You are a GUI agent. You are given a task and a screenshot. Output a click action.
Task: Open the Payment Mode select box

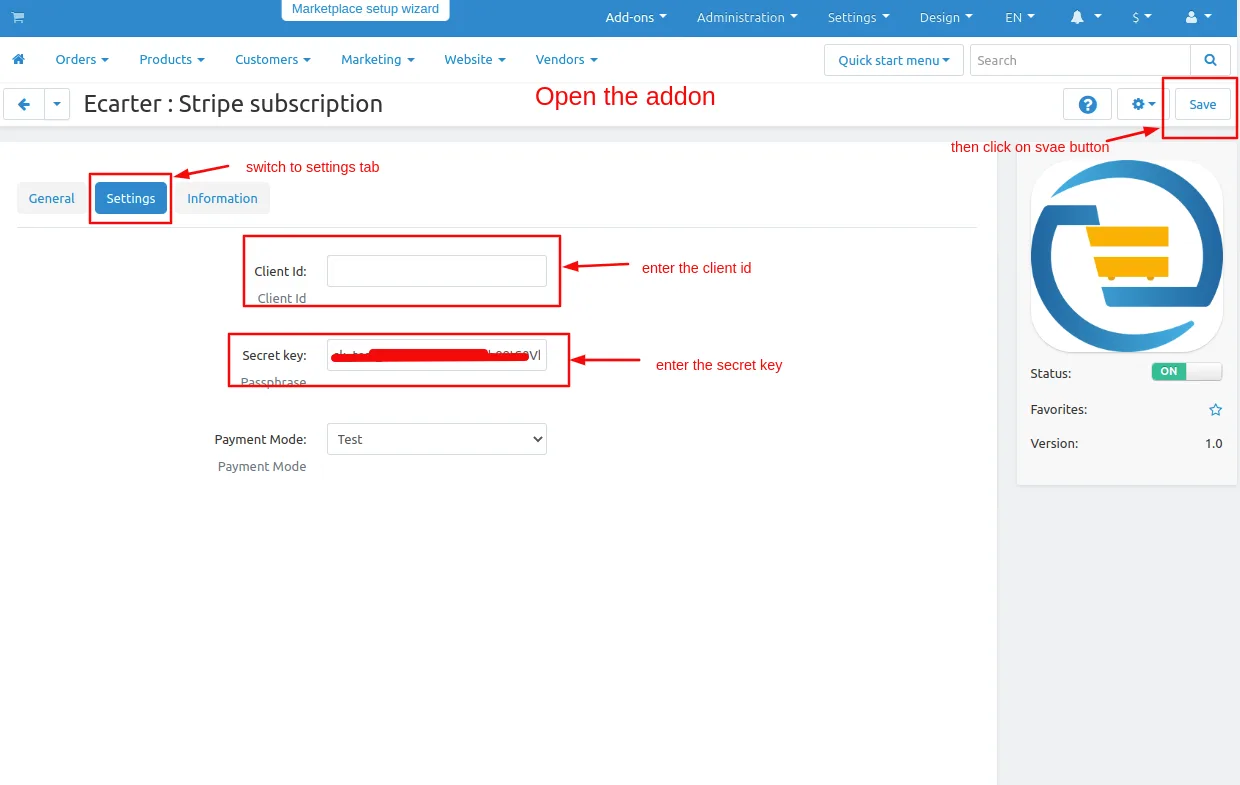tap(437, 439)
